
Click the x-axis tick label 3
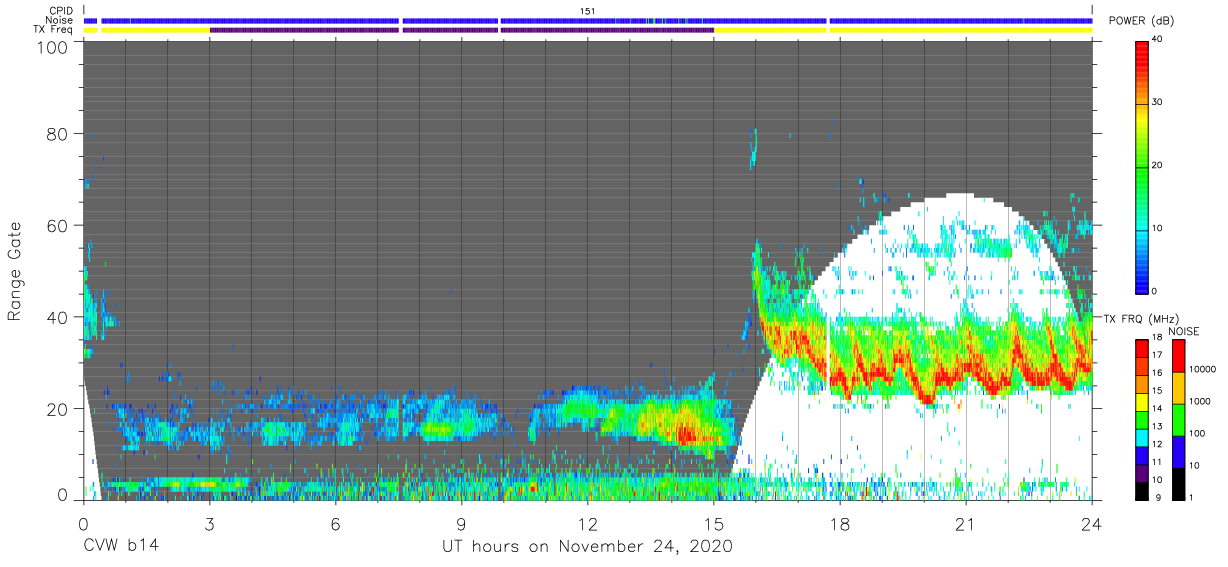click(x=209, y=523)
